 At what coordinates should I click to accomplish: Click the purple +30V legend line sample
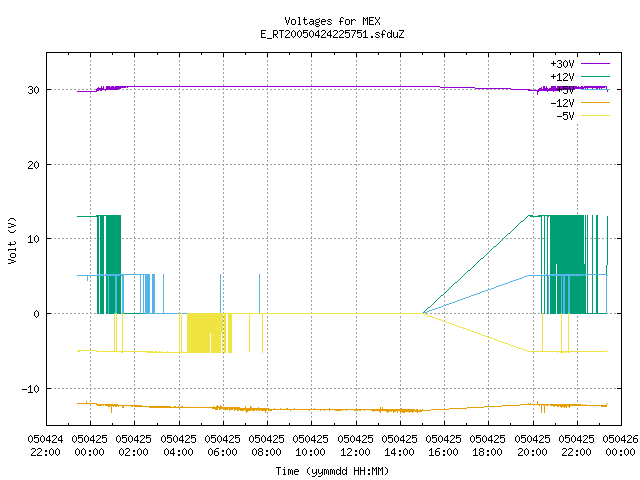click(x=595, y=64)
